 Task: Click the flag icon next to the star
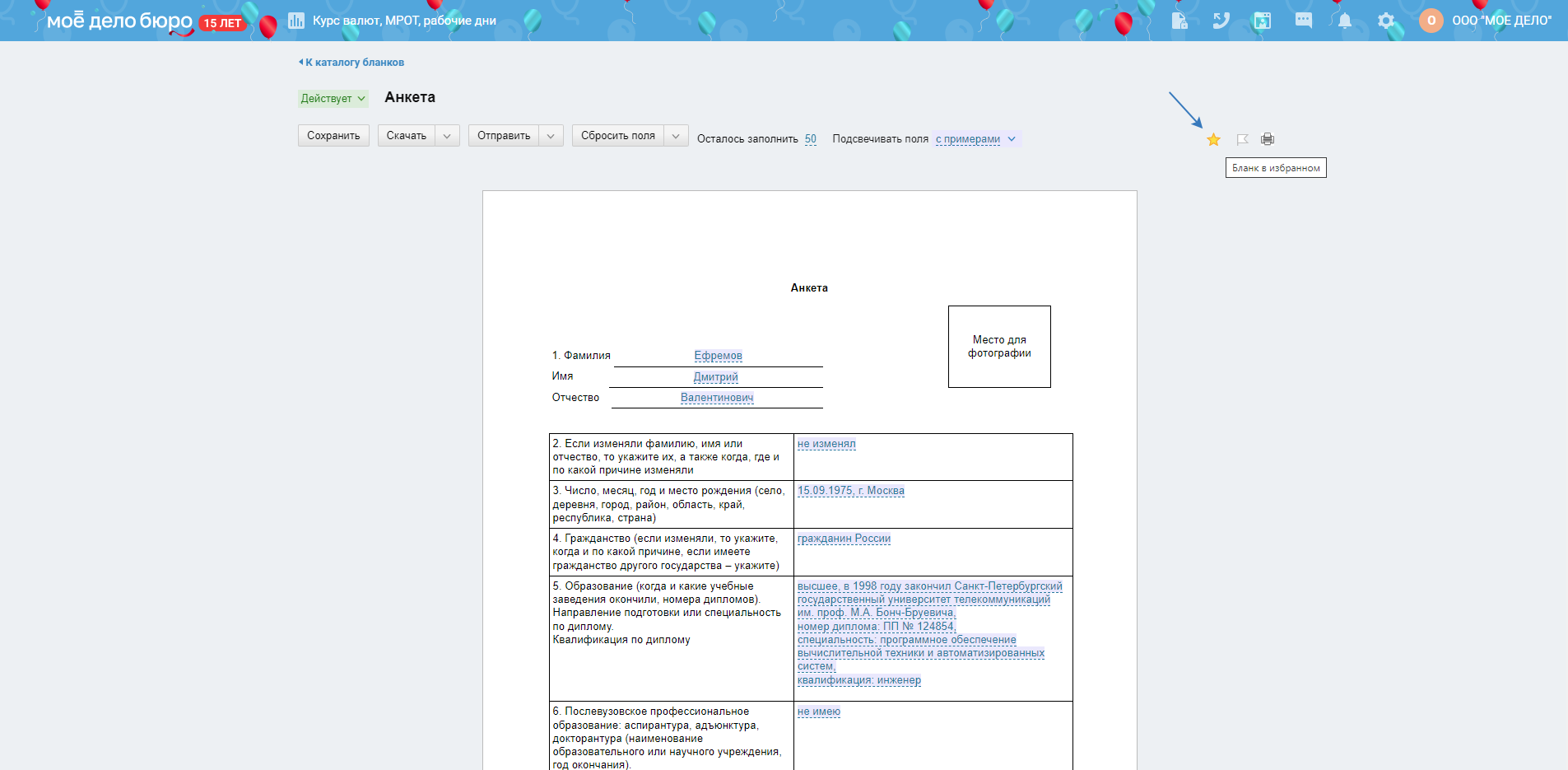pos(1242,139)
